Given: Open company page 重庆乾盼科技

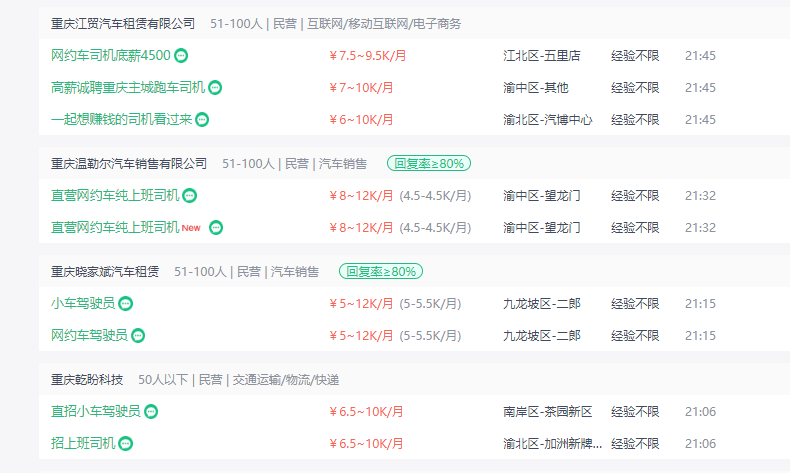Looking at the screenshot, I should [x=87, y=379].
